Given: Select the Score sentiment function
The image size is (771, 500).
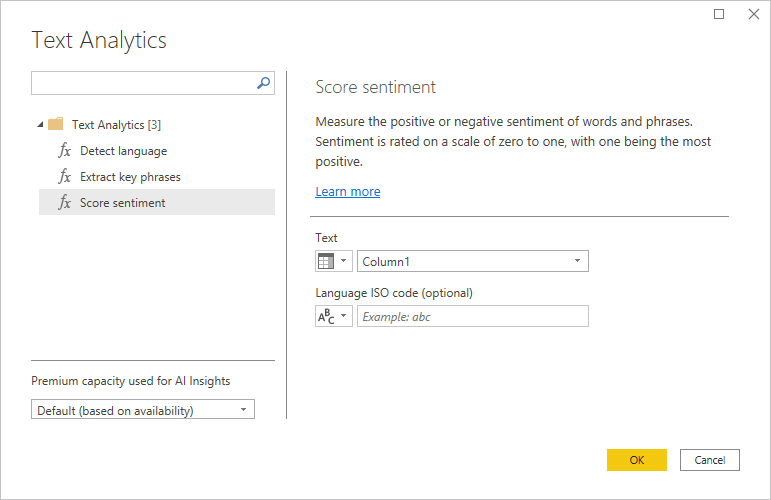Looking at the screenshot, I should pyautogui.click(x=157, y=202).
